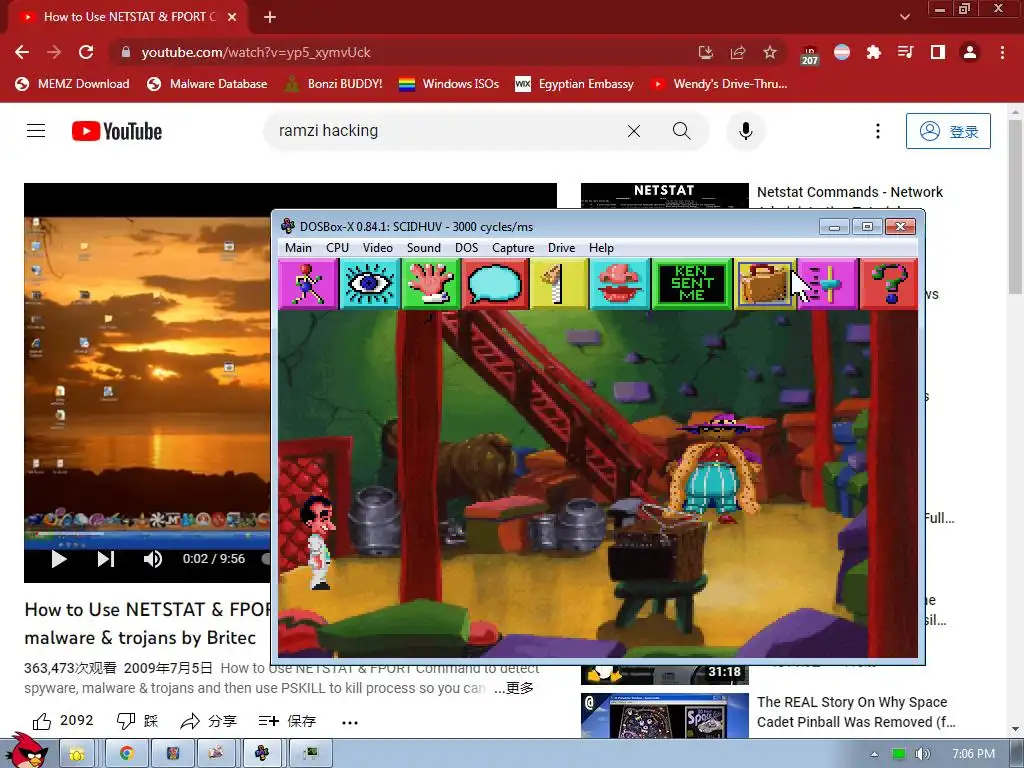Mute the video player volume
This screenshot has height=768, width=1024.
(x=152, y=559)
